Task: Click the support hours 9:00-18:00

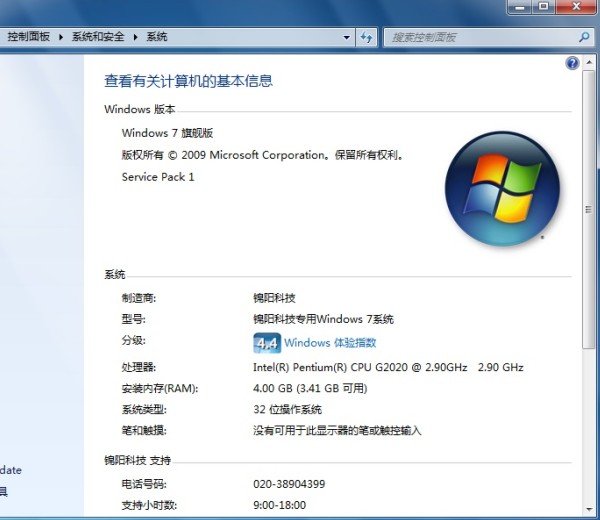Action: [279, 505]
